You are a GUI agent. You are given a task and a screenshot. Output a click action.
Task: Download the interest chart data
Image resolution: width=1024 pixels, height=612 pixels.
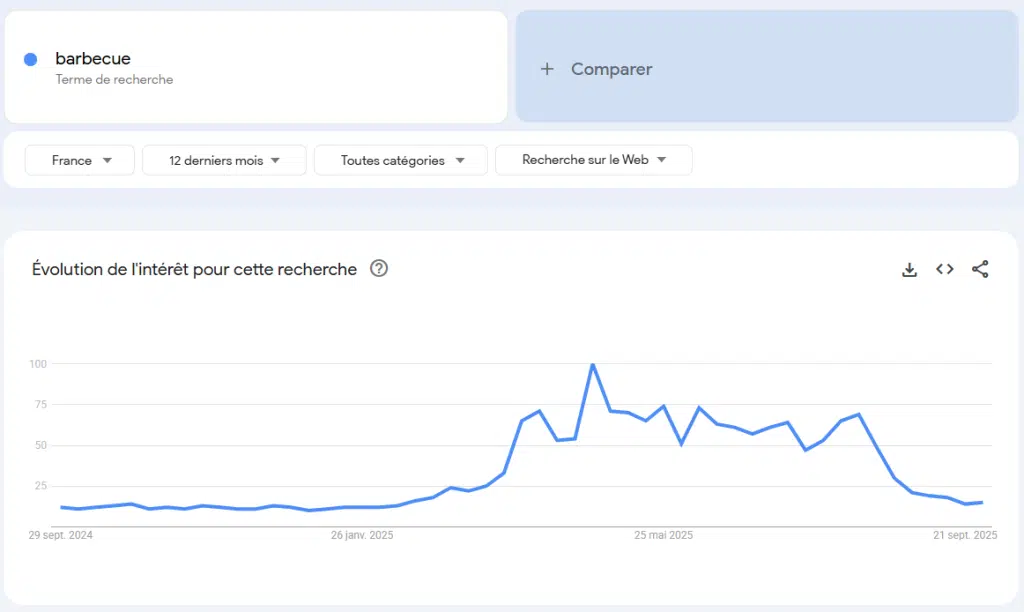[x=909, y=269]
